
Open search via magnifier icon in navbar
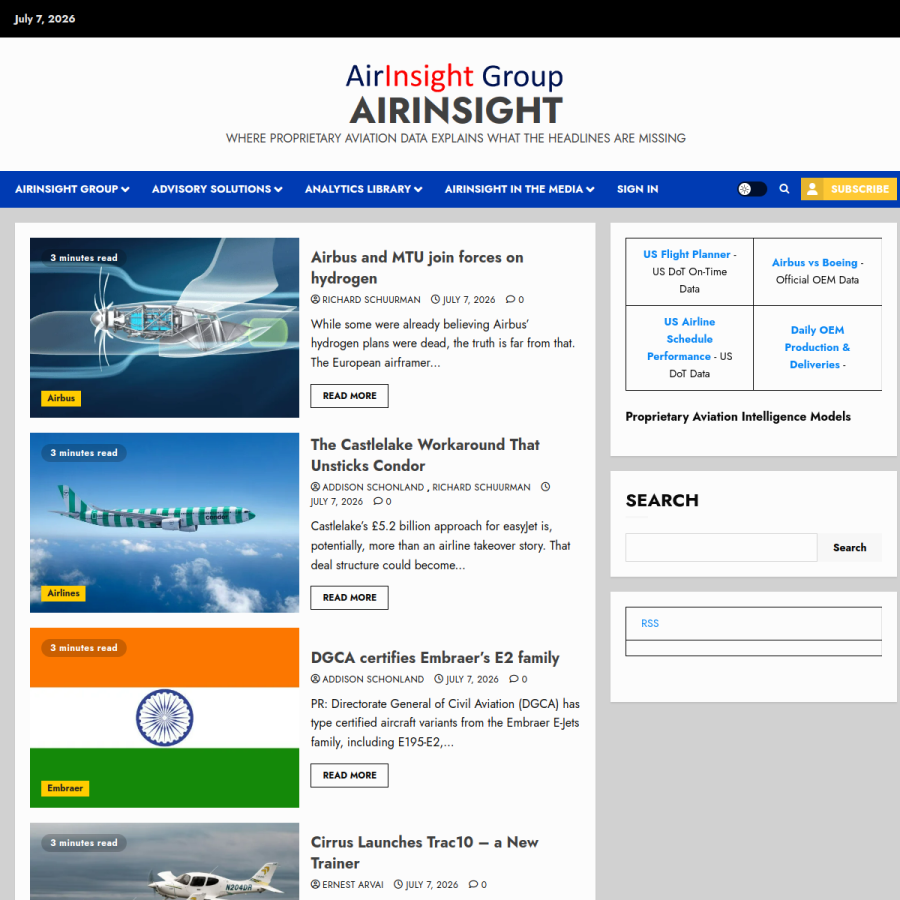tap(784, 189)
